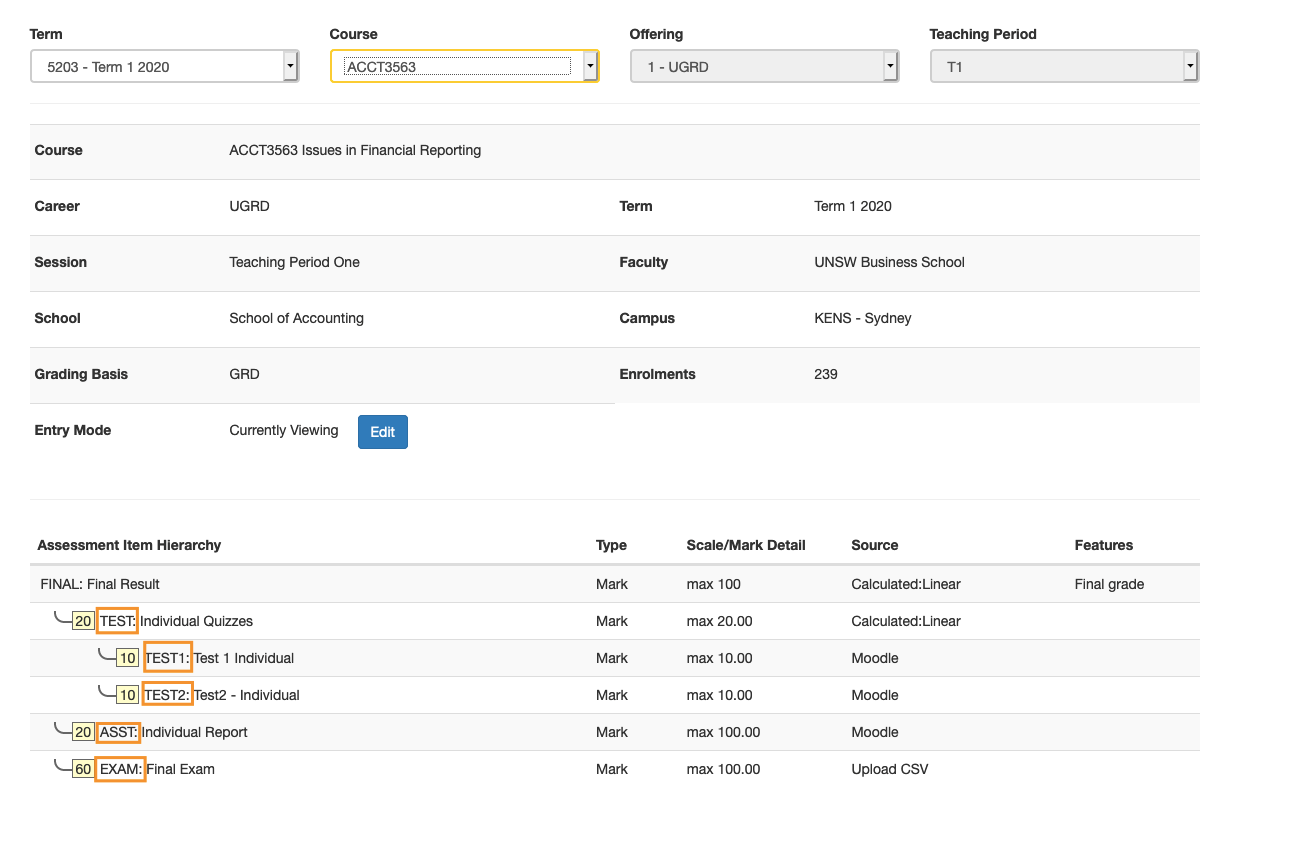Click the Scale/Mark Detail column header
This screenshot has height=868, width=1315.
745,545
